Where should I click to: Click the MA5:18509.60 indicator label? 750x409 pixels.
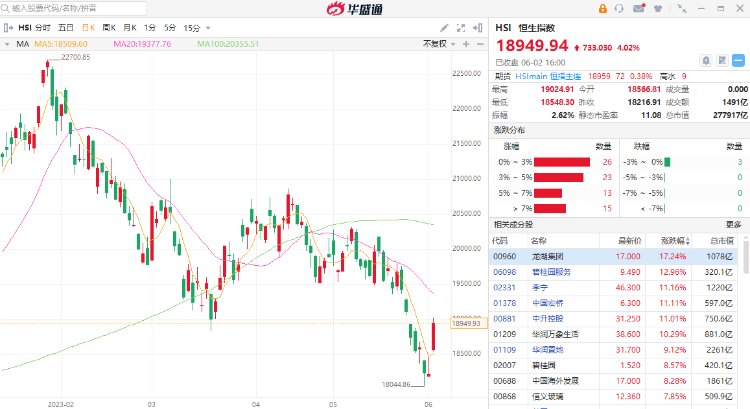pyautogui.click(x=61, y=44)
